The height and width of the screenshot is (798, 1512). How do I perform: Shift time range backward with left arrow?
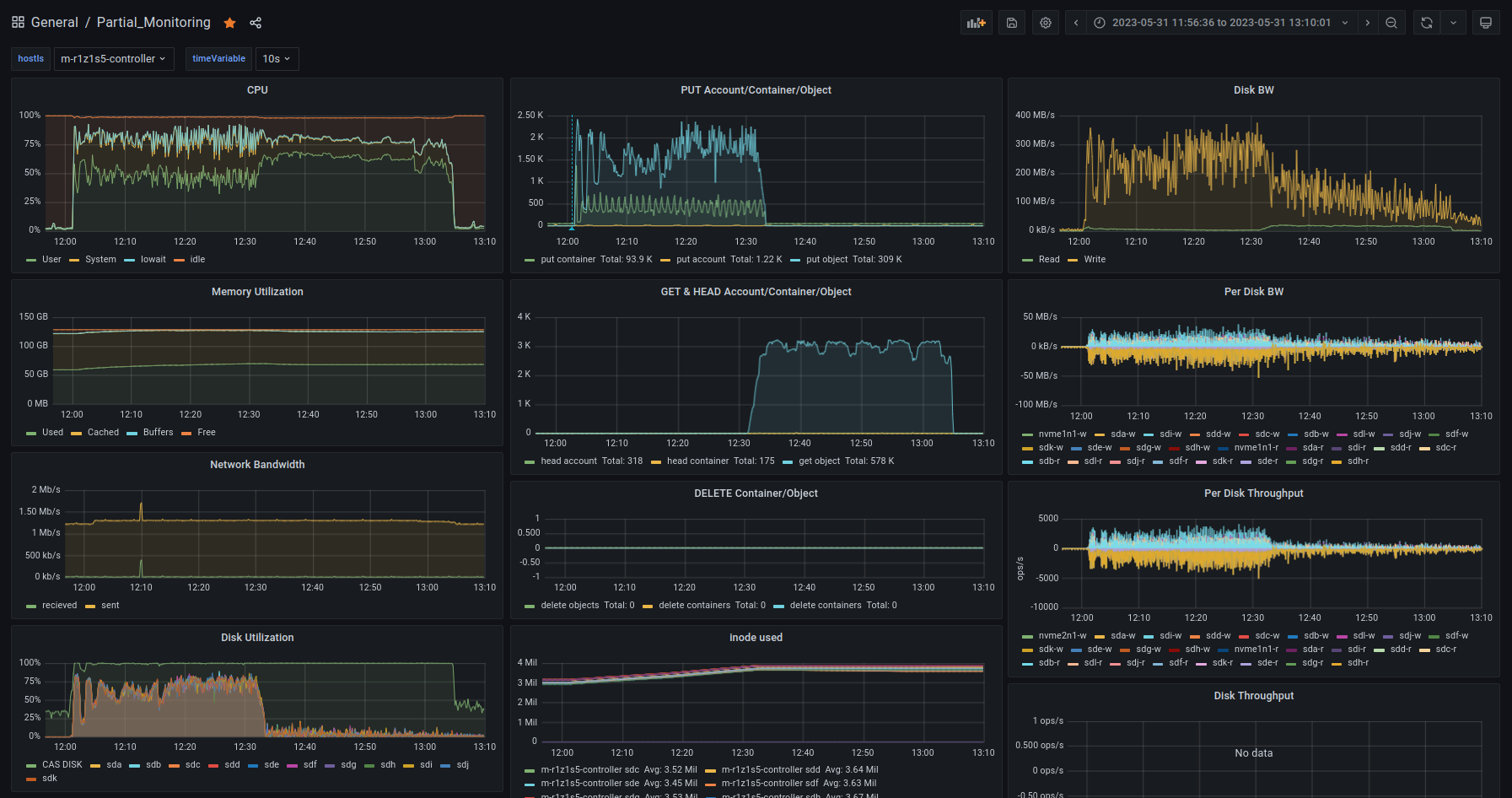(1076, 23)
